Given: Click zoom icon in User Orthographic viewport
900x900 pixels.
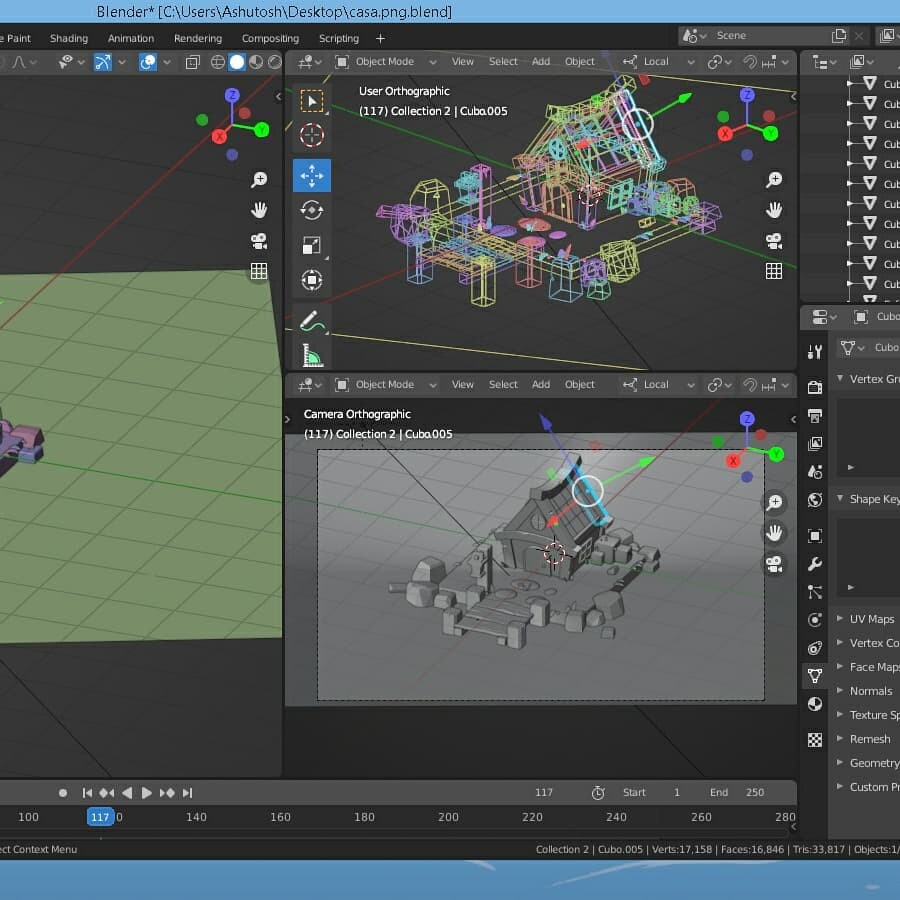Looking at the screenshot, I should pyautogui.click(x=774, y=180).
